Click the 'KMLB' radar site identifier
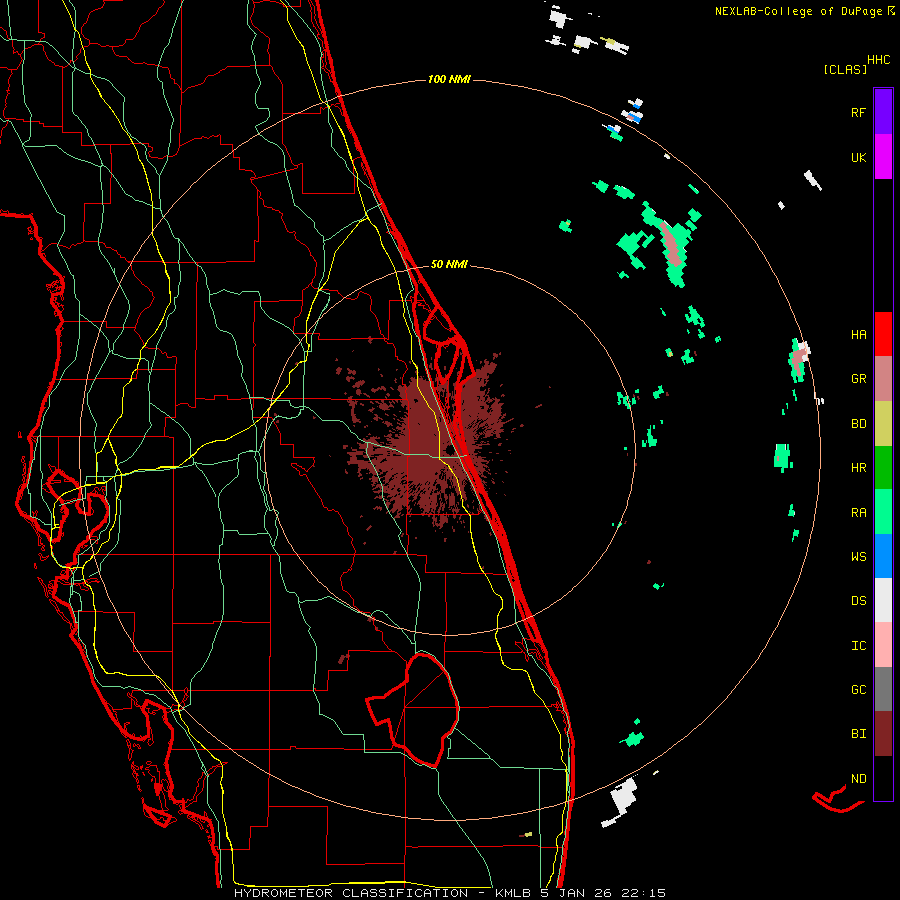This screenshot has height=900, width=900. click(x=512, y=893)
